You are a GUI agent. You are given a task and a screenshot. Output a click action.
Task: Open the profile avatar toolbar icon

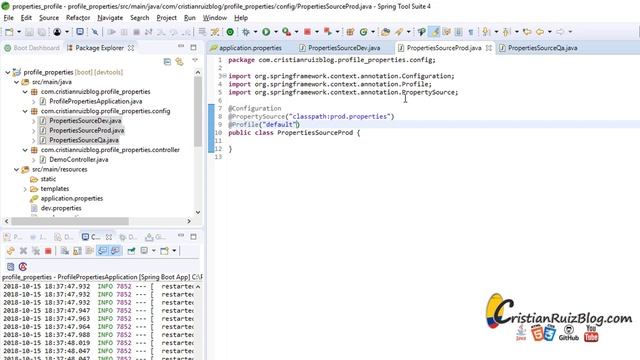click(57, 32)
